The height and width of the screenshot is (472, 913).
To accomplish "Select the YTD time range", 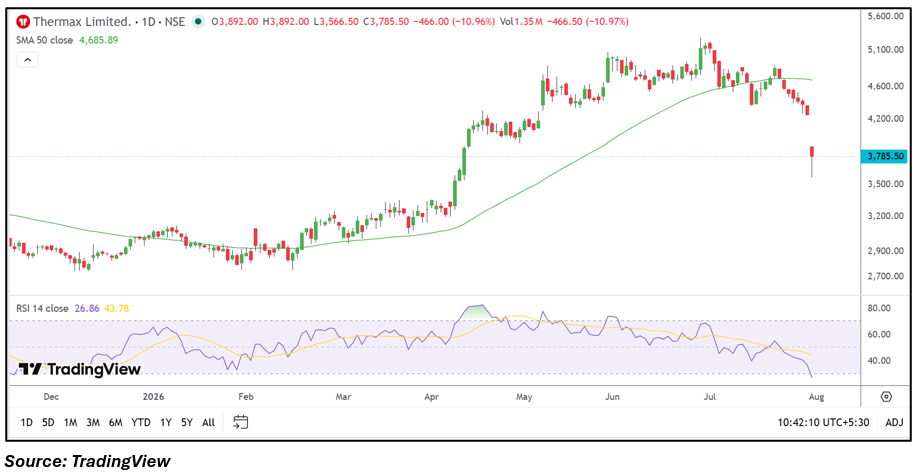I will pyautogui.click(x=140, y=423).
